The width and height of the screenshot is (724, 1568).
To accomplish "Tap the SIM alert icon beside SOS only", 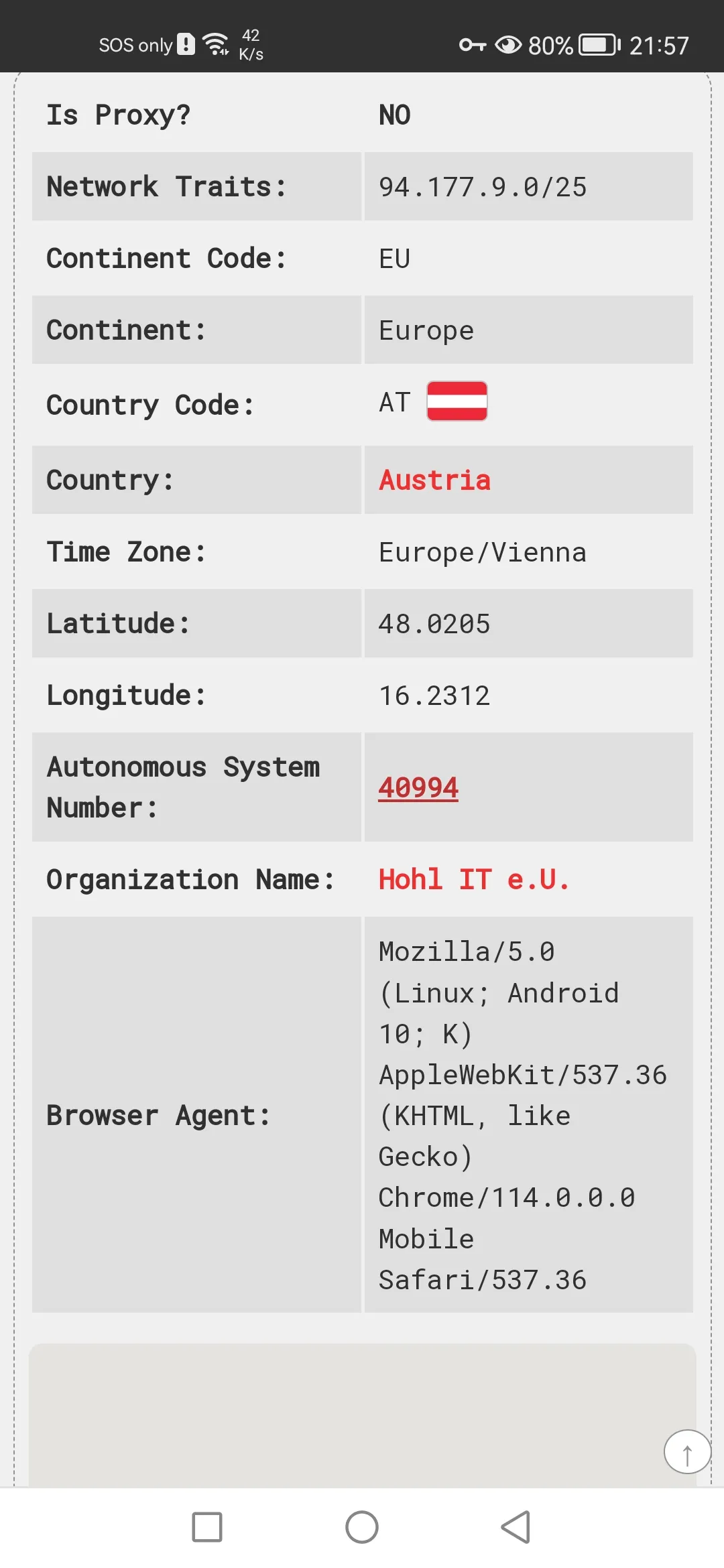I will pos(186,44).
